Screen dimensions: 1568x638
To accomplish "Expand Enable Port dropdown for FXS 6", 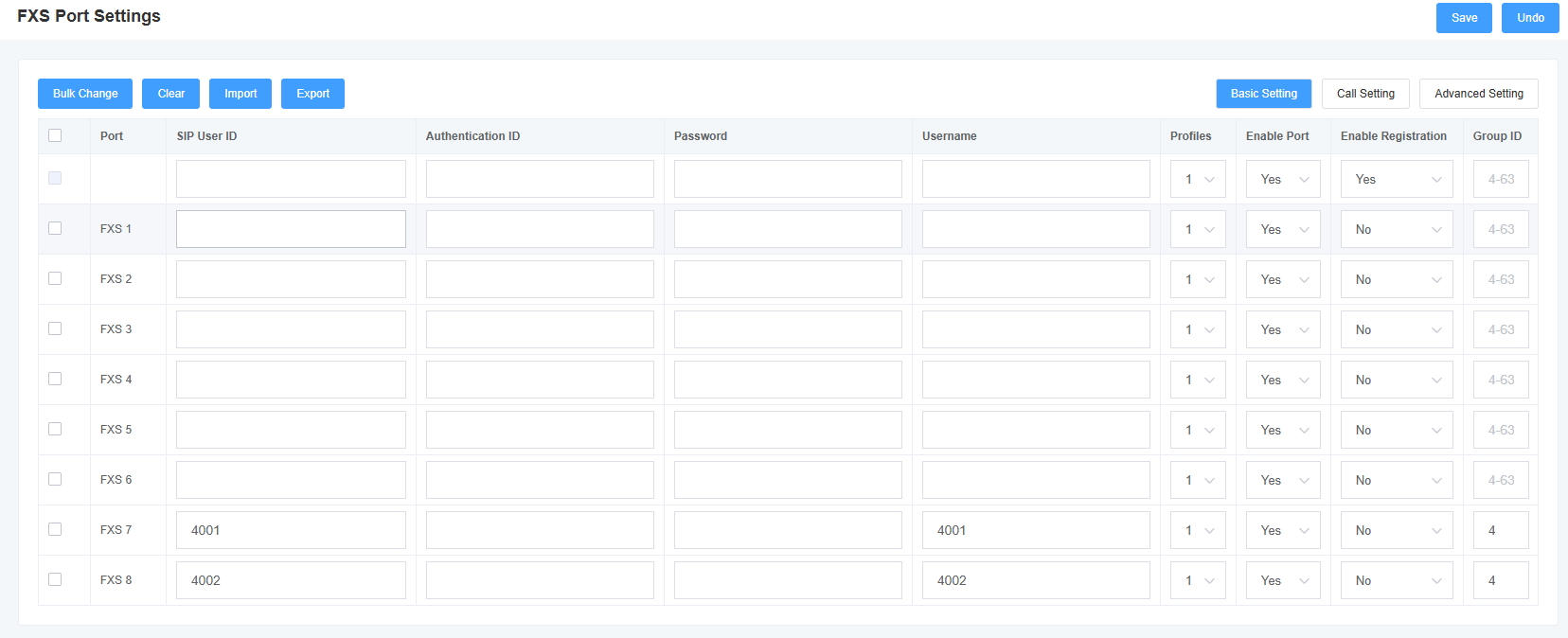I will [x=1283, y=480].
